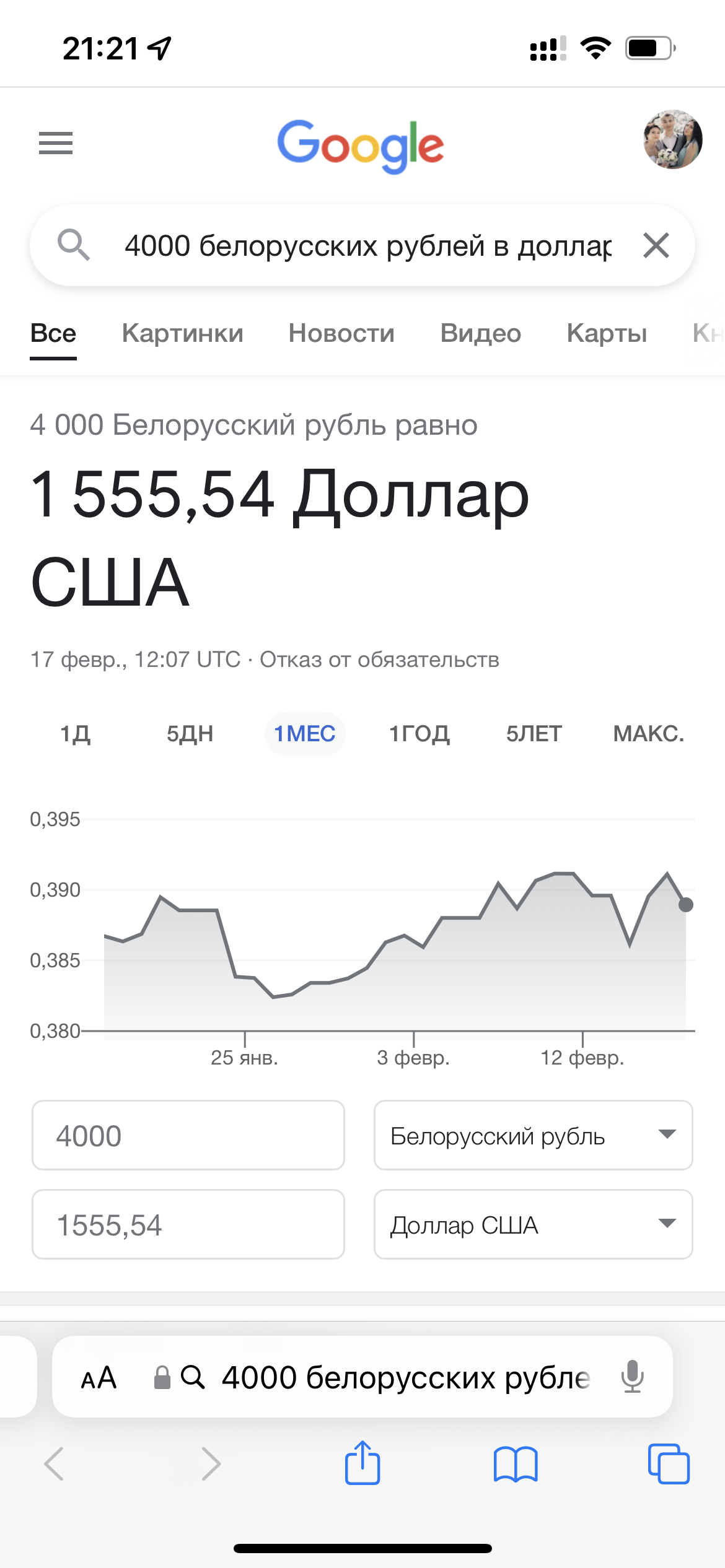Select the 5ДН chart range

tap(190, 734)
